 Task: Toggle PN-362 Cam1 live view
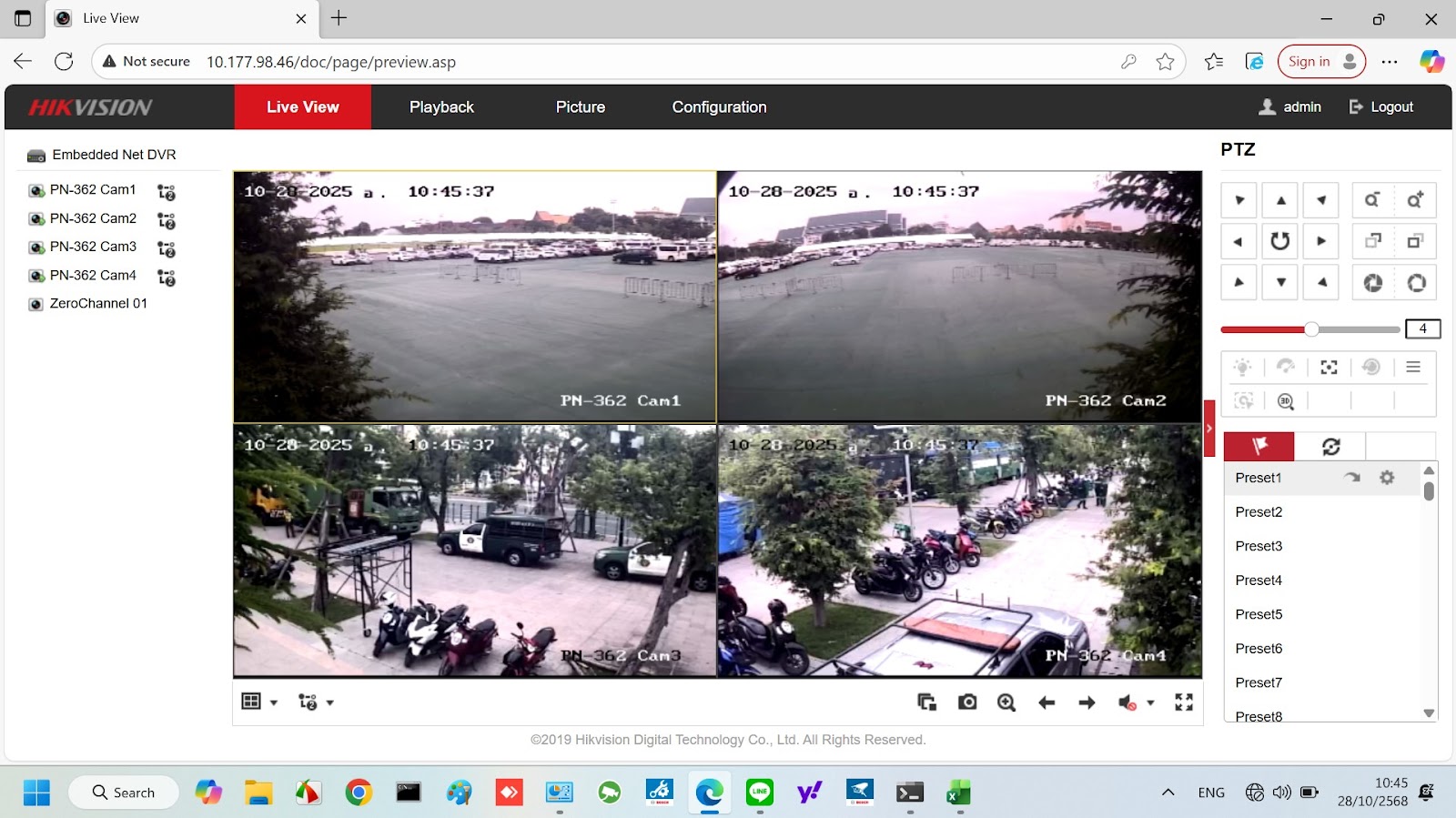point(36,190)
